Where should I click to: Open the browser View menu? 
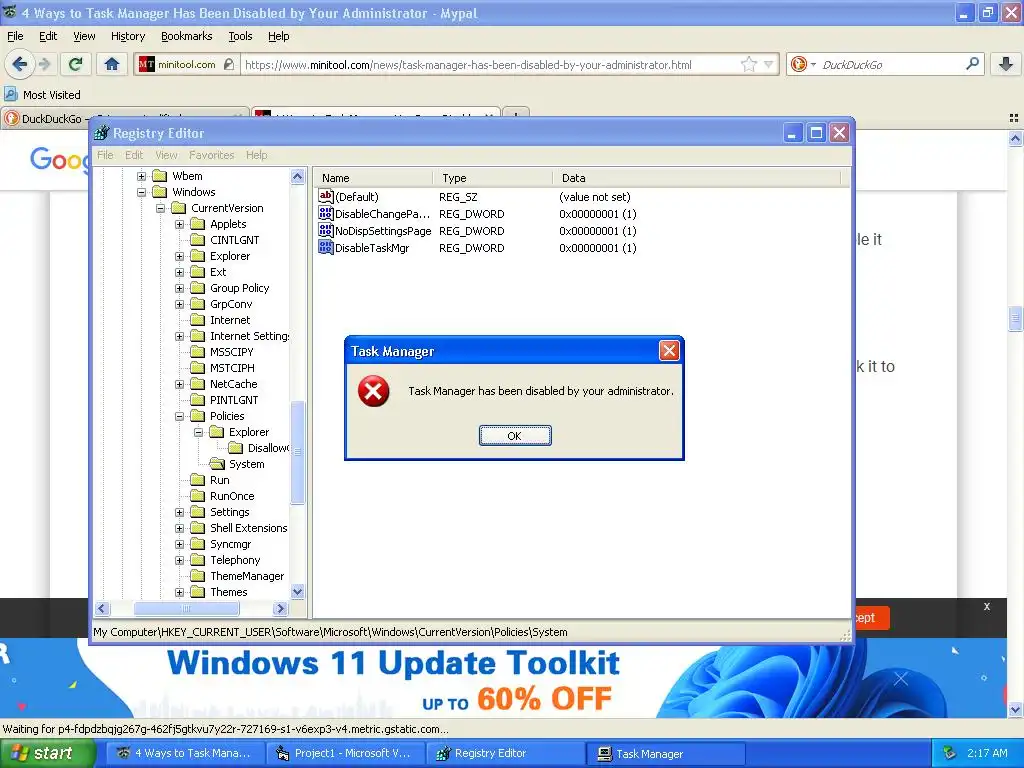click(x=84, y=36)
